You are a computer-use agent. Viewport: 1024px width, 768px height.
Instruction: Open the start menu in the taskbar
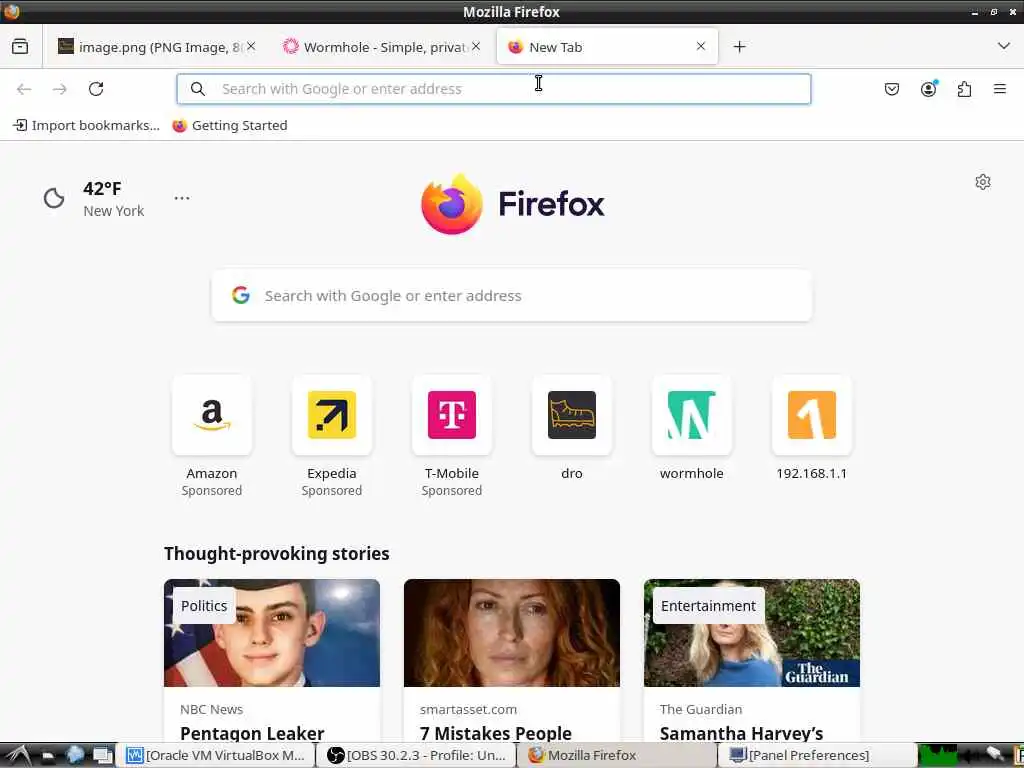pyautogui.click(x=18, y=756)
